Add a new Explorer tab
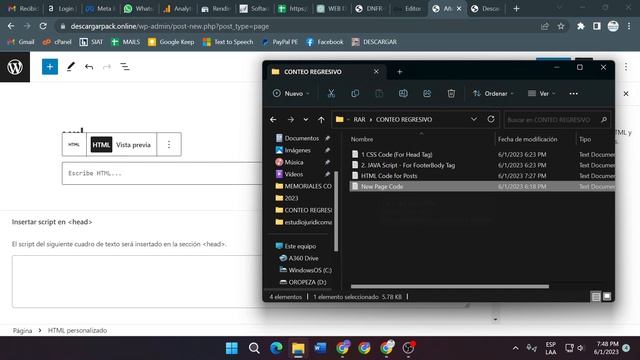Image resolution: width=640 pixels, height=360 pixels. point(400,72)
